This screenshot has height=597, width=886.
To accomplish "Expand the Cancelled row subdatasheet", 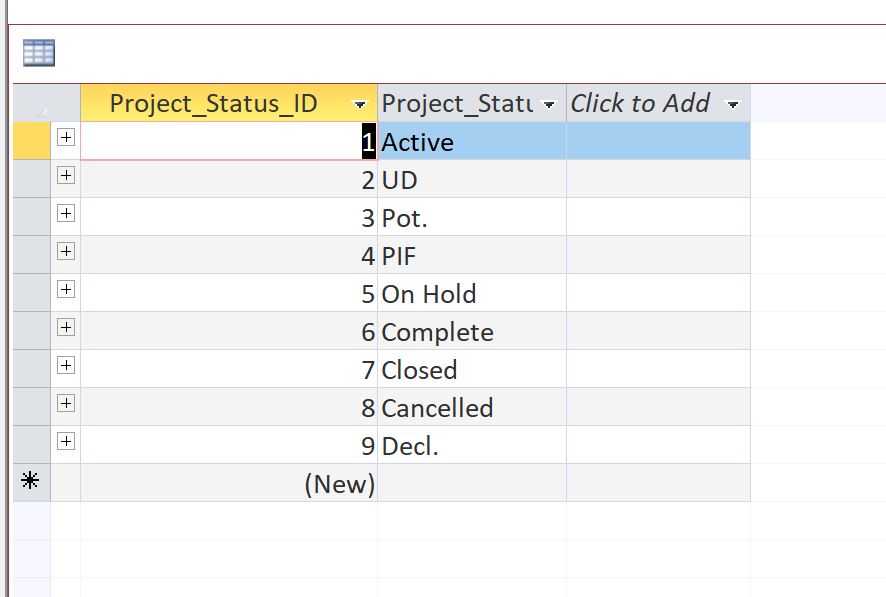I will click(x=66, y=404).
